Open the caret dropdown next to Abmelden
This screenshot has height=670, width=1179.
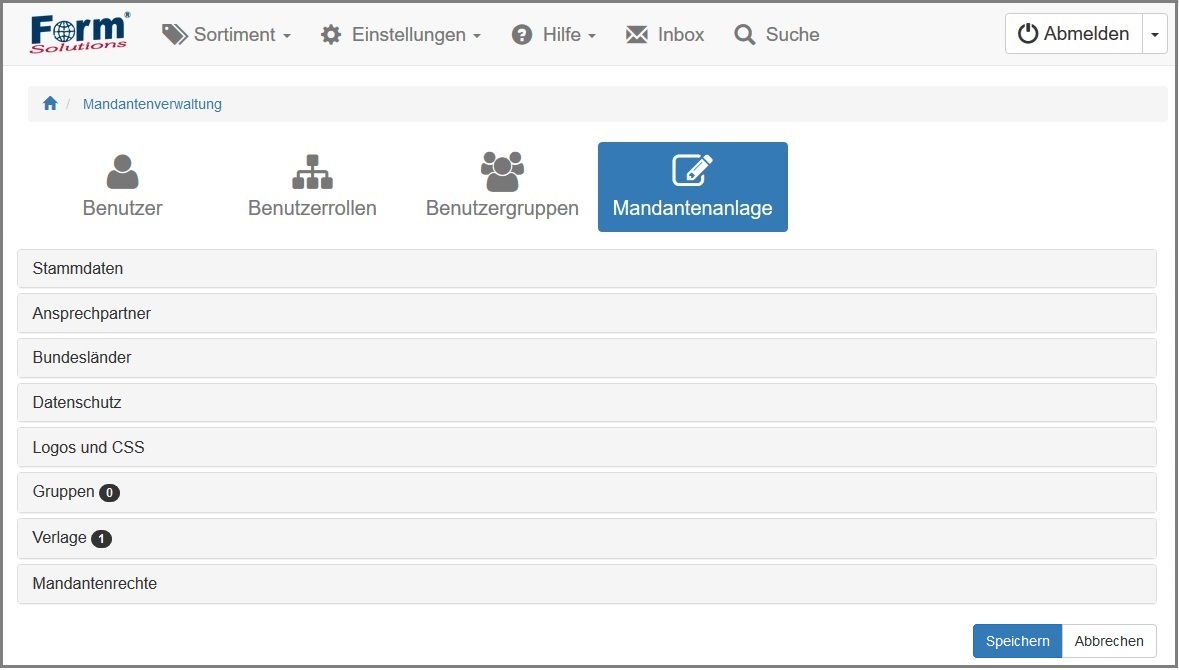pyautogui.click(x=1154, y=34)
